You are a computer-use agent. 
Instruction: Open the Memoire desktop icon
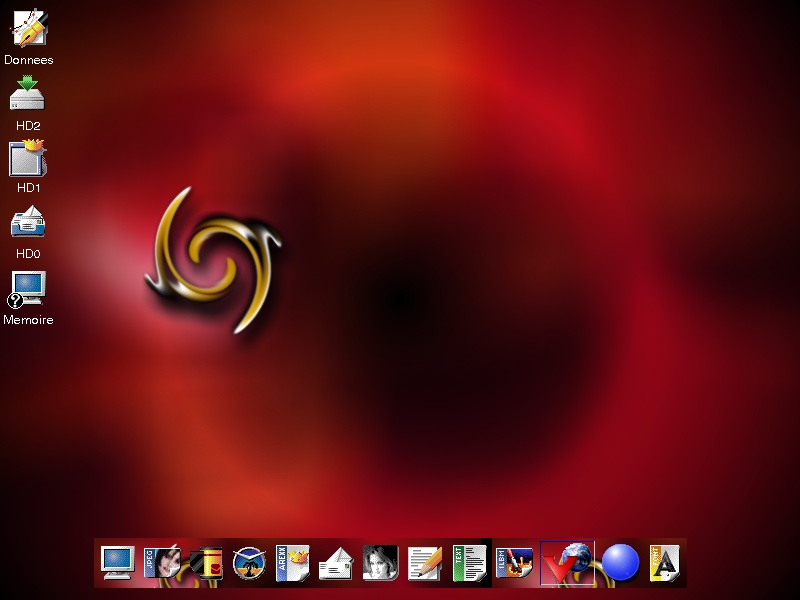point(28,288)
